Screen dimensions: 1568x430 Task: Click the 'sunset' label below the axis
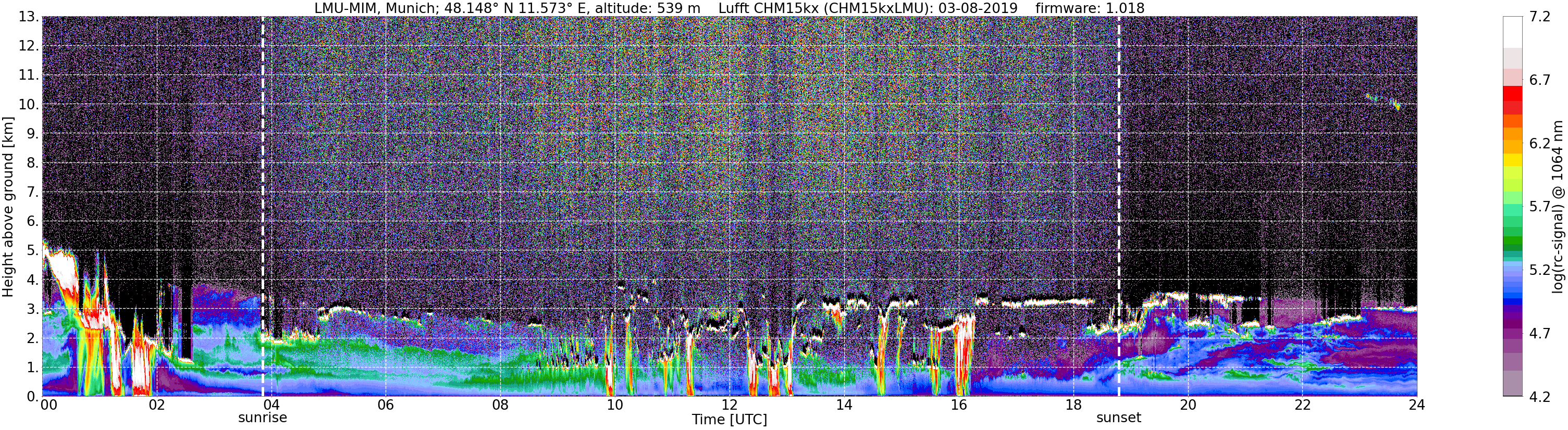(x=1119, y=418)
